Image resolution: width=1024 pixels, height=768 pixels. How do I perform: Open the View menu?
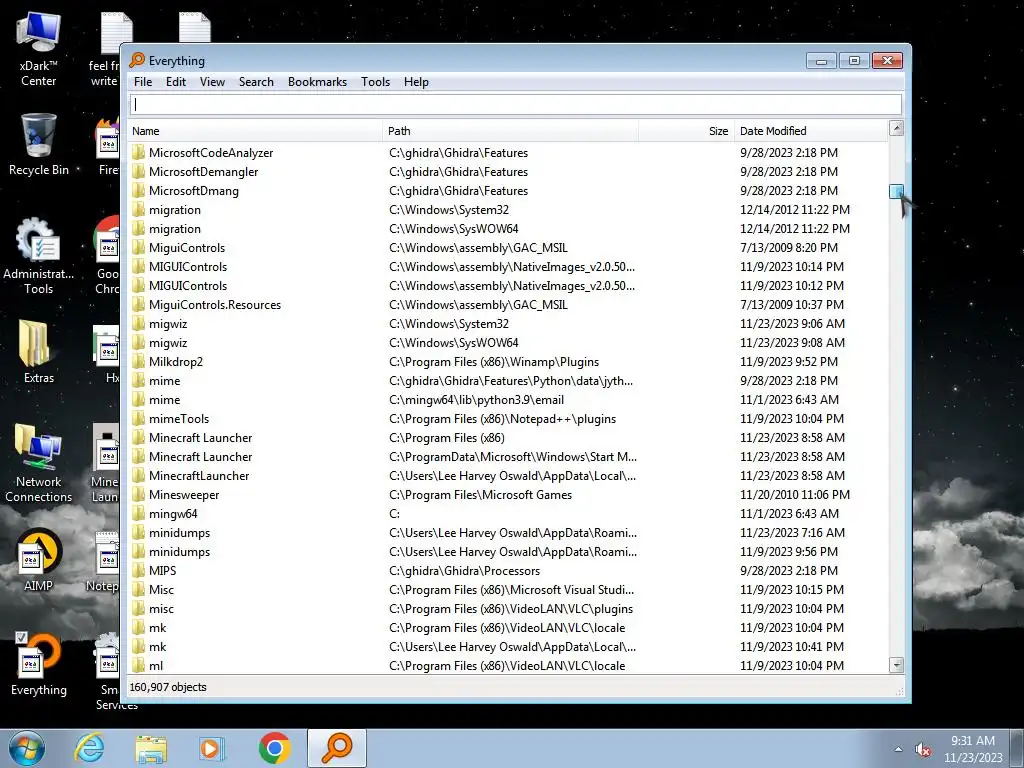pyautogui.click(x=212, y=82)
